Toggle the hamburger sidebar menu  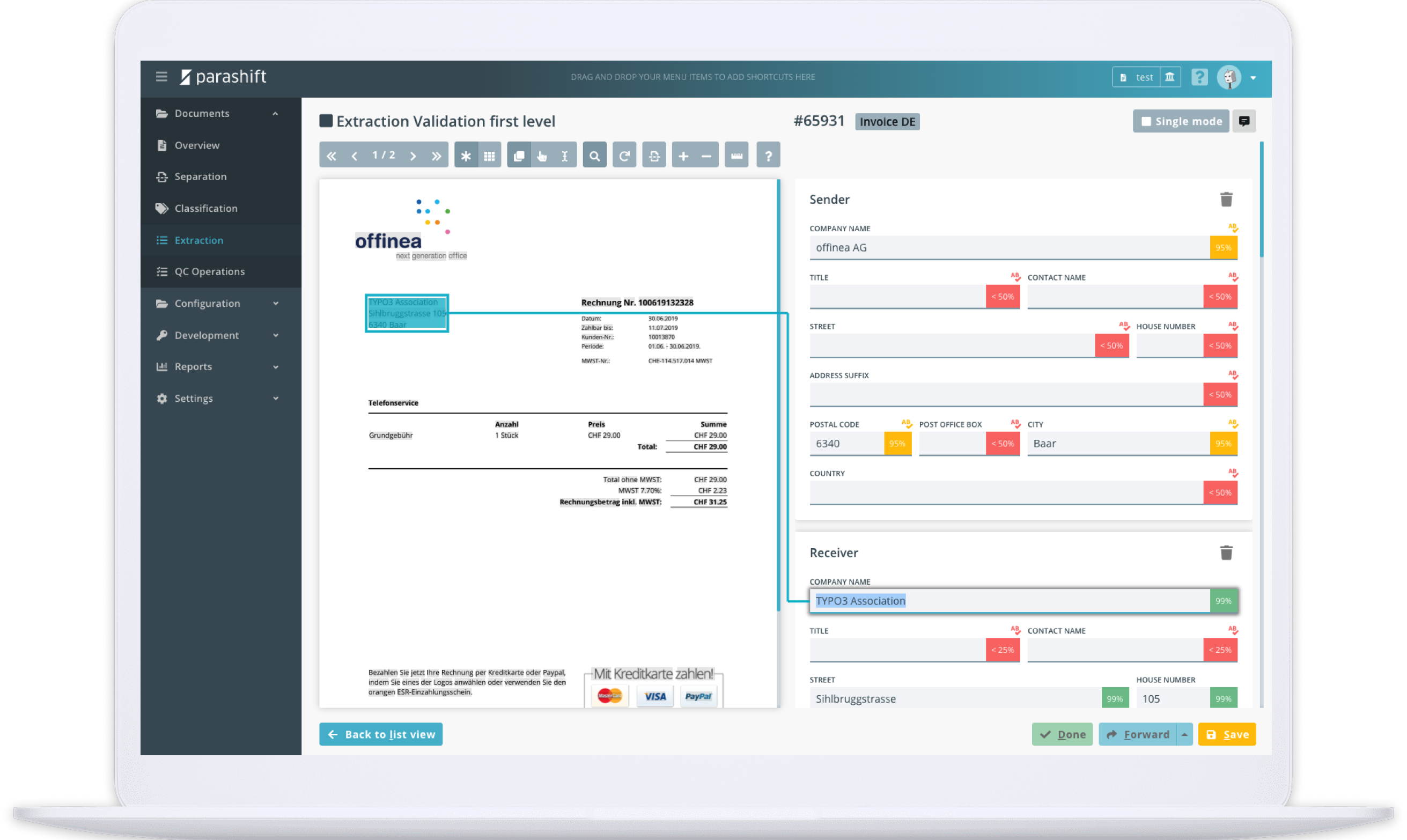pos(161,76)
